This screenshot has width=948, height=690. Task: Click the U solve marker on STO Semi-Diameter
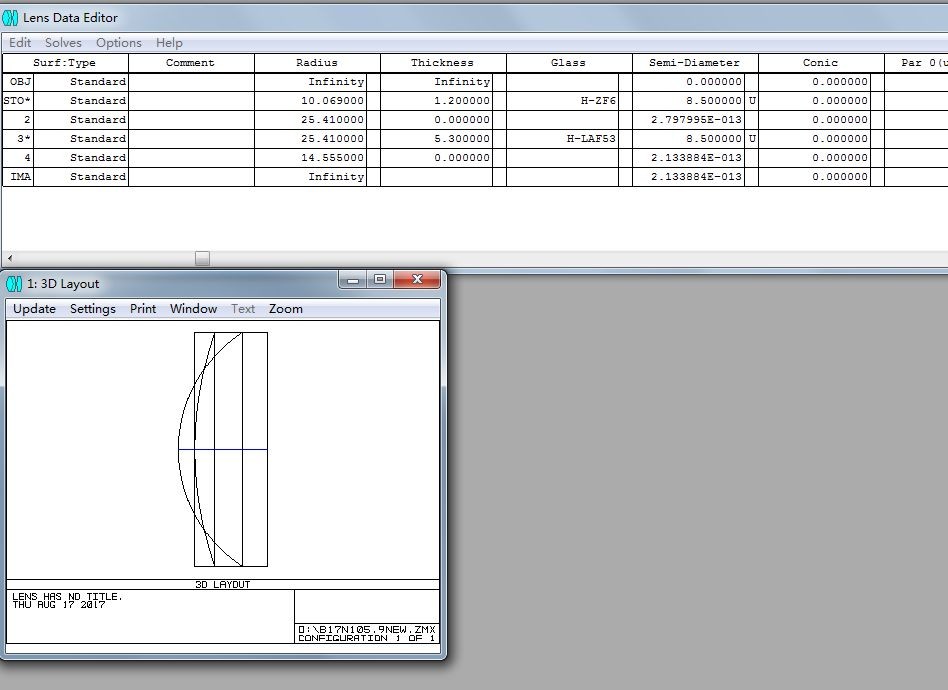[x=752, y=101]
